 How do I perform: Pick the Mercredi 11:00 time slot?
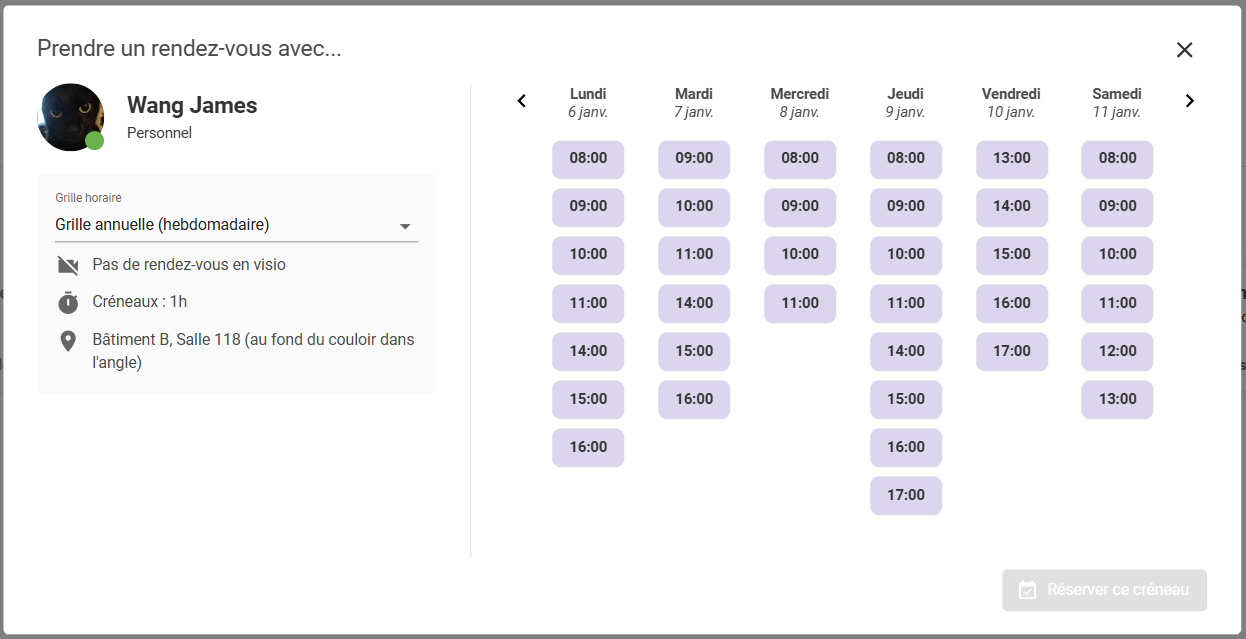(800, 303)
